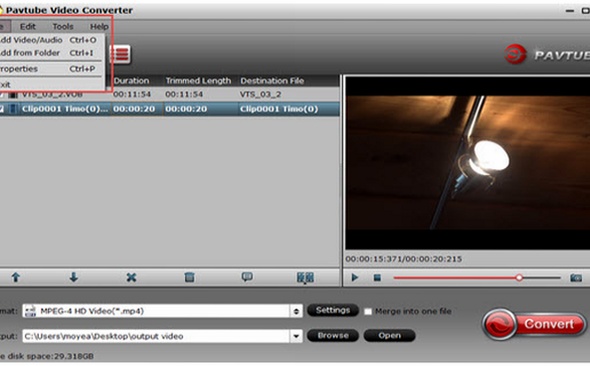Clear the list with the trash can icon
This screenshot has height=366, width=590.
(189, 278)
